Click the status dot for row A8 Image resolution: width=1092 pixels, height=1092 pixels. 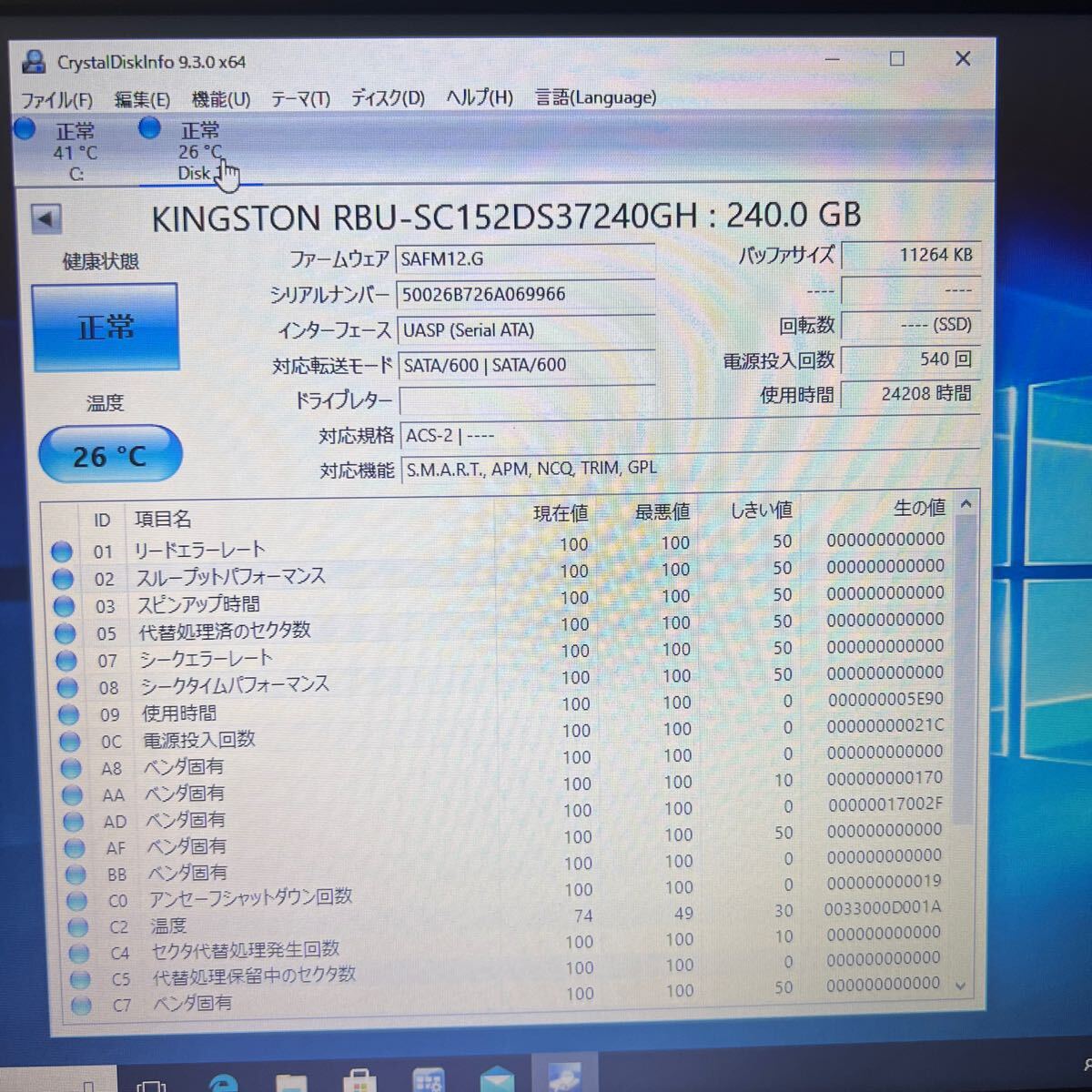(x=71, y=769)
